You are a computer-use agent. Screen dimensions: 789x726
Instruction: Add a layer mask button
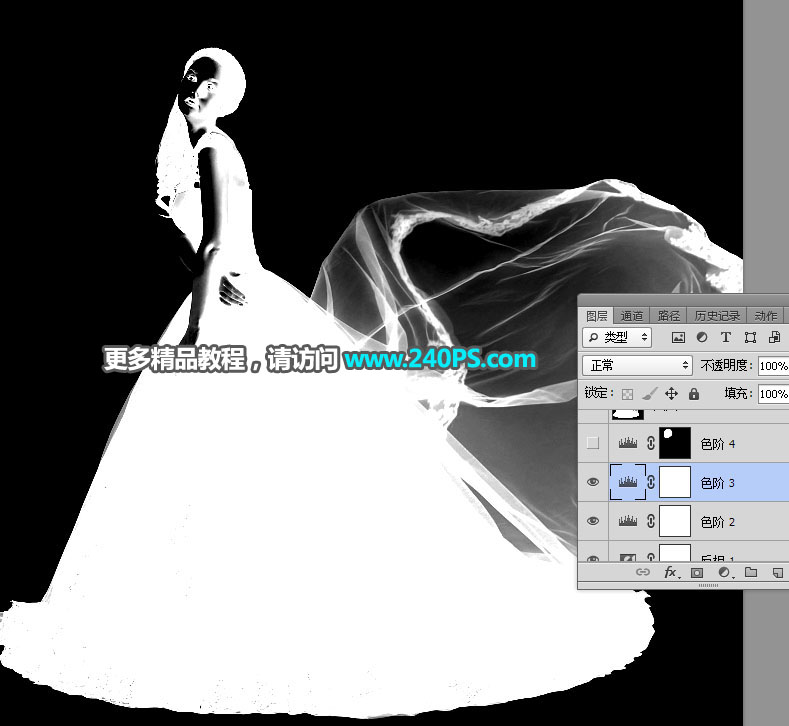coord(697,573)
